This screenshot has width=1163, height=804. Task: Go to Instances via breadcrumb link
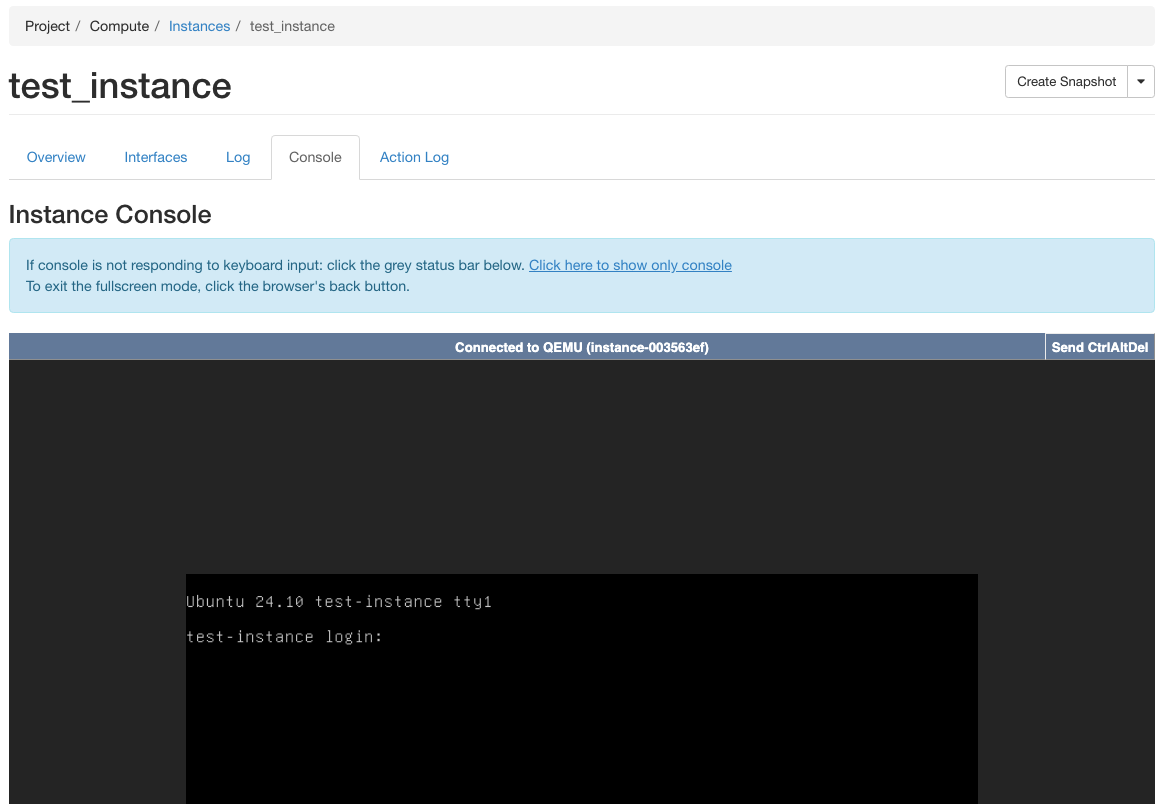pos(200,26)
